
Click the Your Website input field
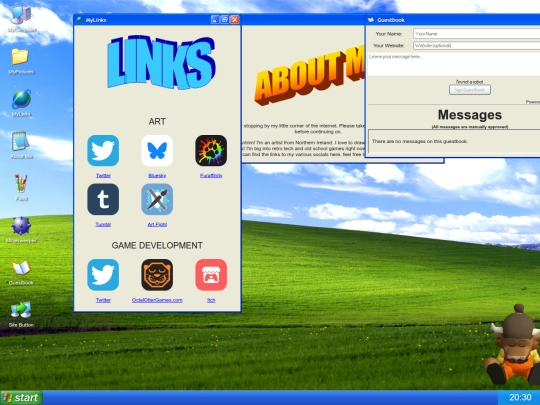tap(477, 45)
